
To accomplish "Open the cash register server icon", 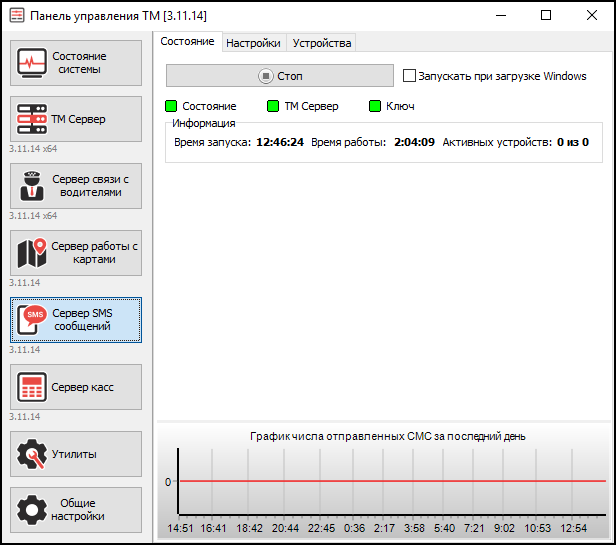I will 32,387.
